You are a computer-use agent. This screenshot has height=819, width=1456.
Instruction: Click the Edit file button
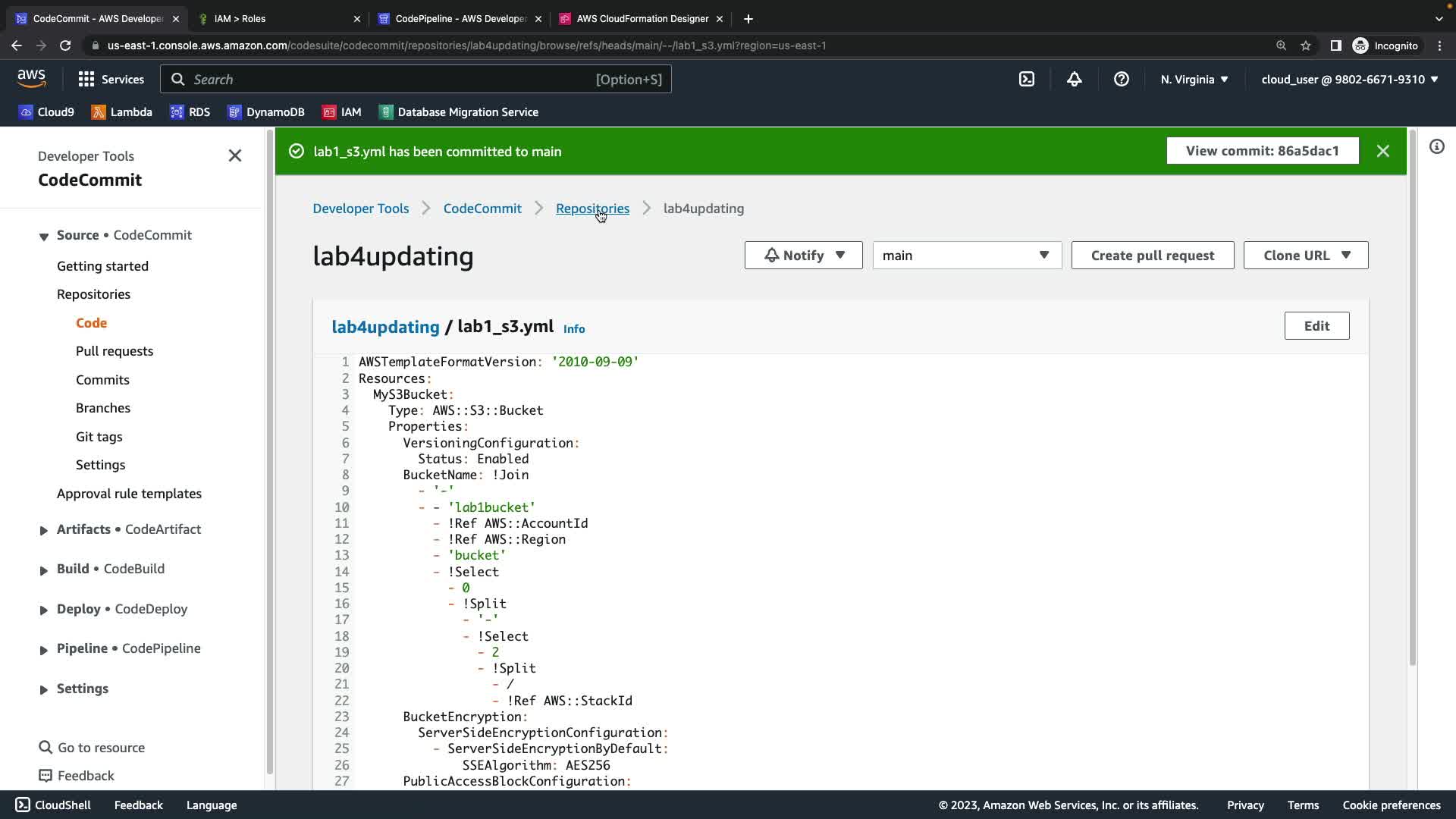(1316, 326)
